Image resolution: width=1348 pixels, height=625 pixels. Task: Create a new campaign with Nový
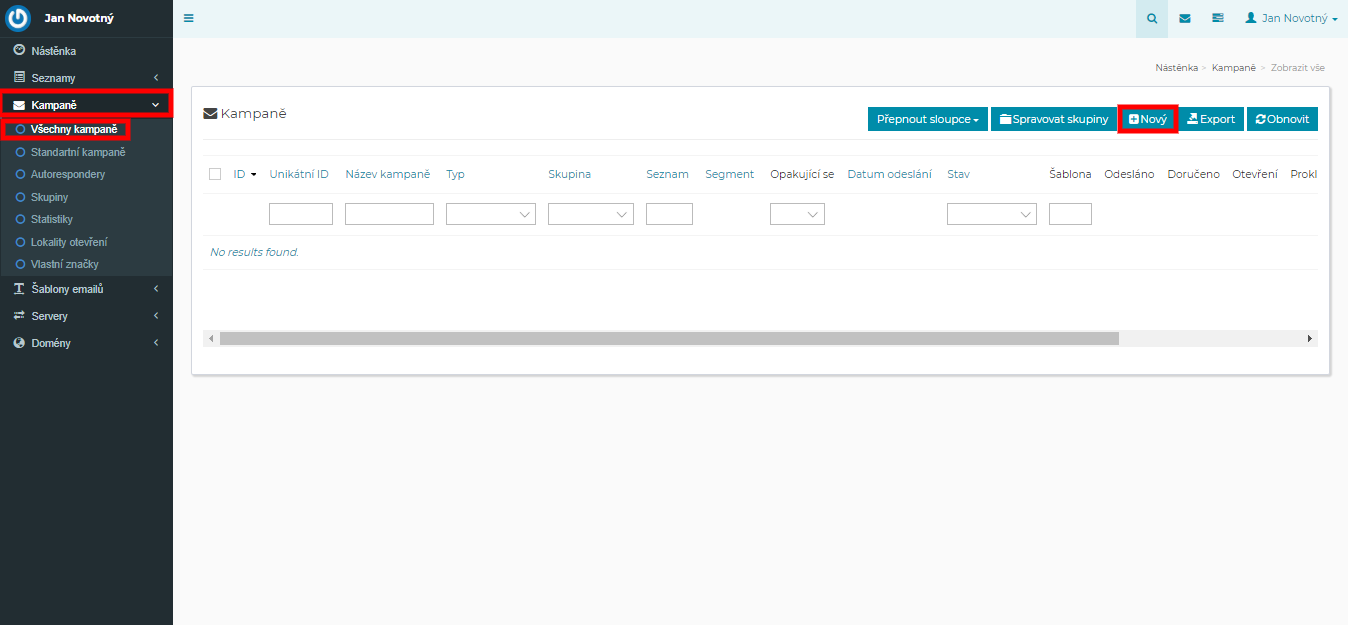(1148, 119)
